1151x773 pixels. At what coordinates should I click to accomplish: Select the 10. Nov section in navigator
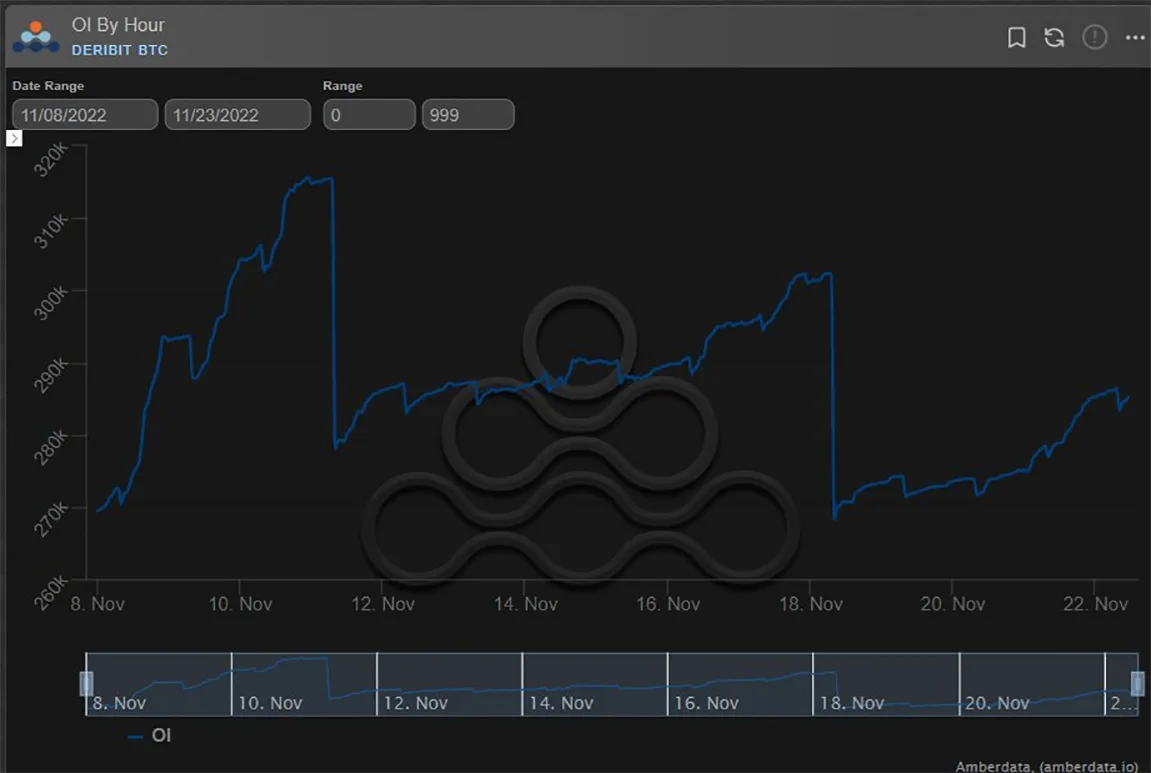pos(304,684)
